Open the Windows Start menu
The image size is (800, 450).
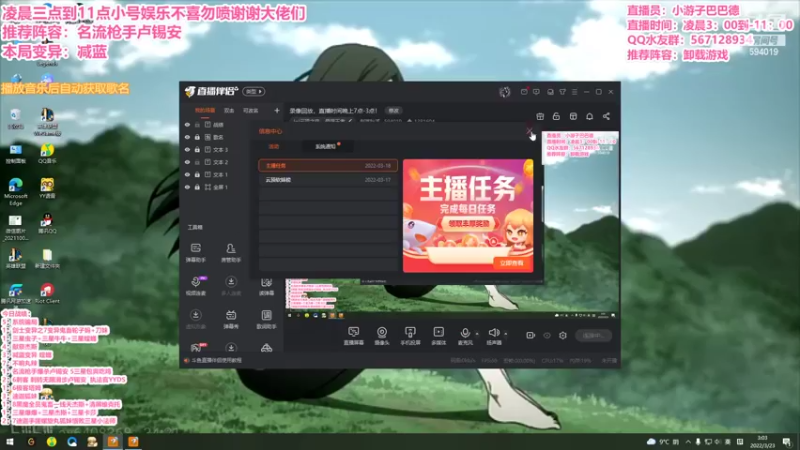(10, 442)
